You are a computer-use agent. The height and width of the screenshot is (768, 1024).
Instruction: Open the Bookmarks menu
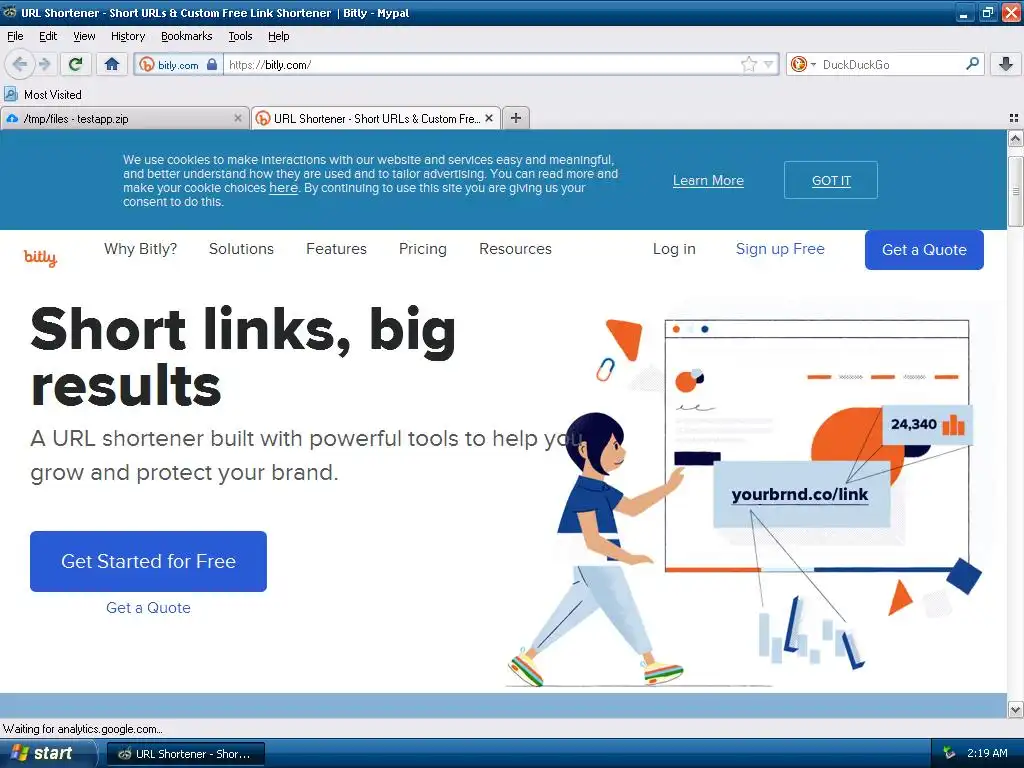[187, 36]
